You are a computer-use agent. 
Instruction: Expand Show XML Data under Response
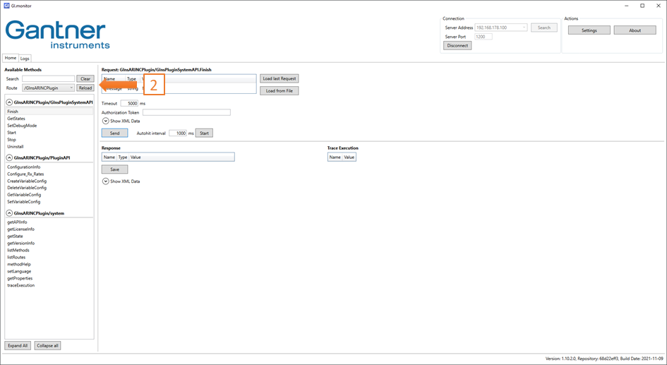[105, 181]
